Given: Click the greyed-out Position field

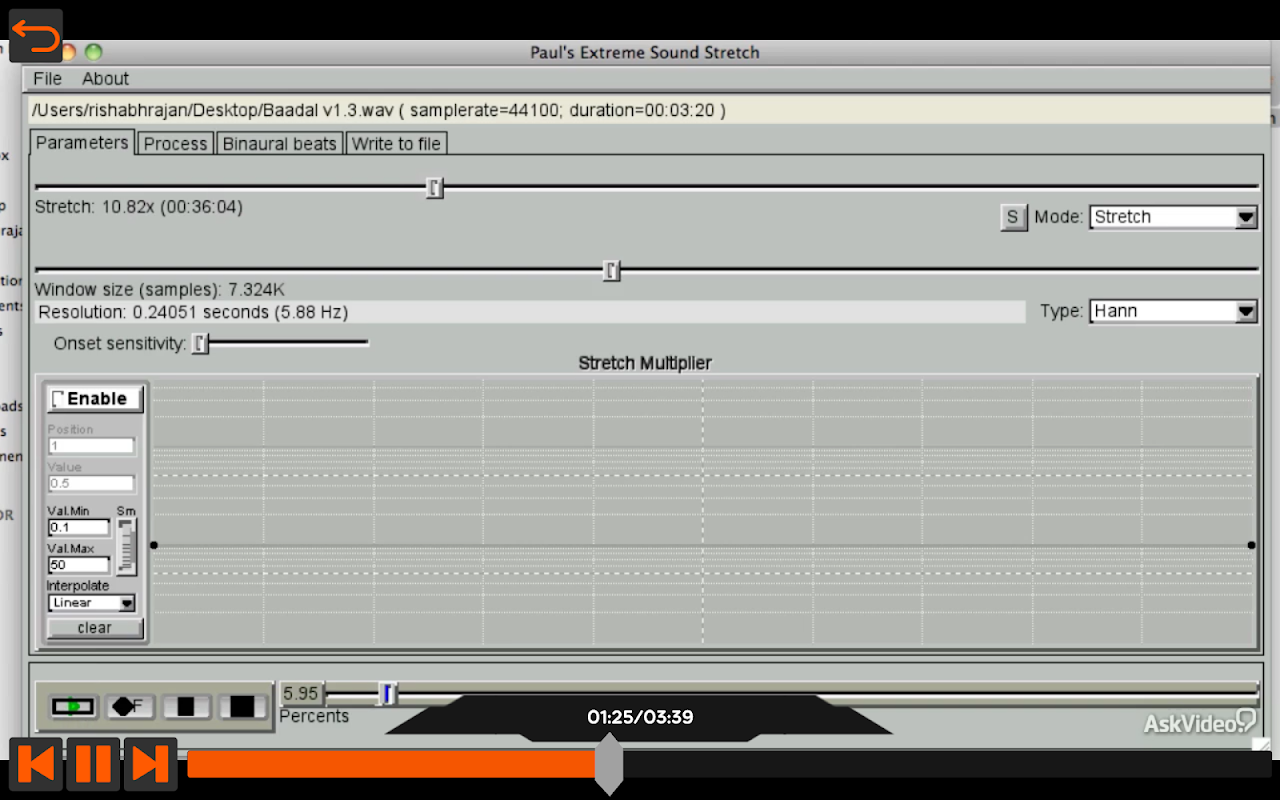Looking at the screenshot, I should (91, 446).
